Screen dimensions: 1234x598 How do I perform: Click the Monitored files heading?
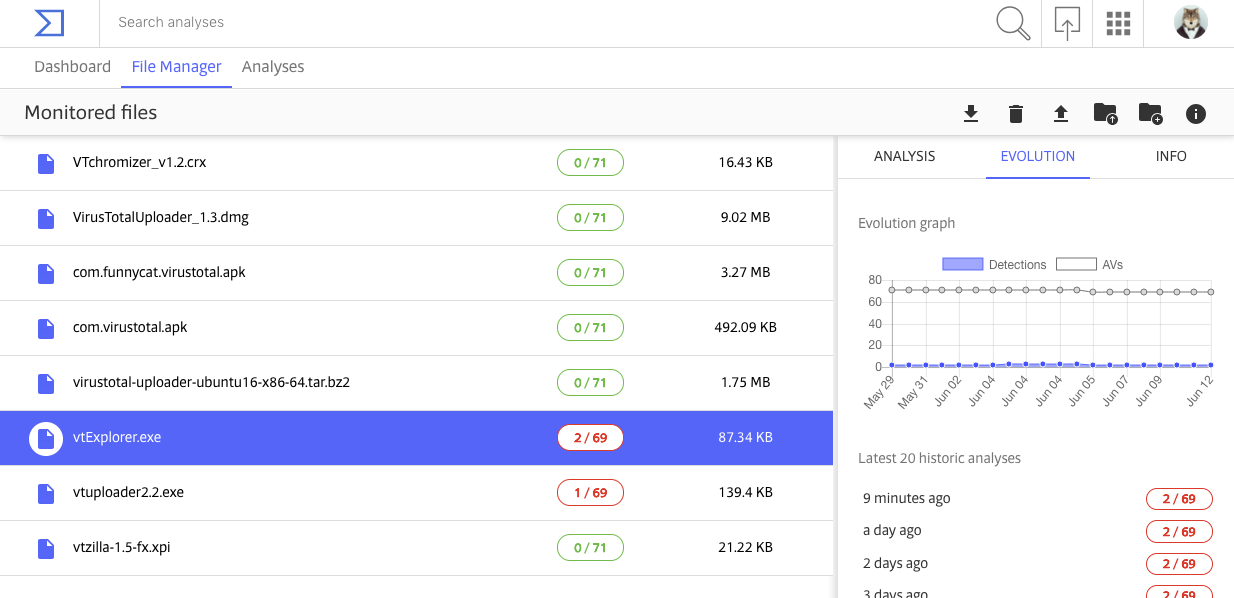[x=91, y=113]
